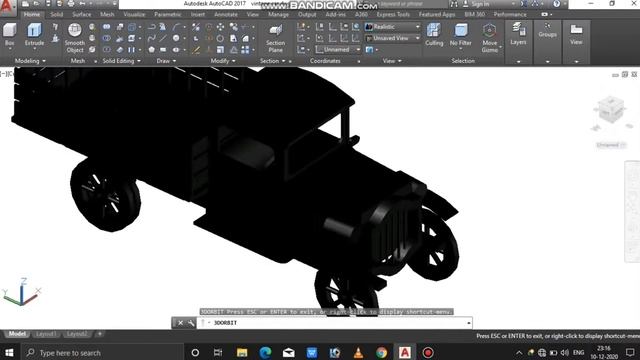This screenshot has height=360, width=640.
Task: Toggle system volume icon in tray
Action: point(564,353)
